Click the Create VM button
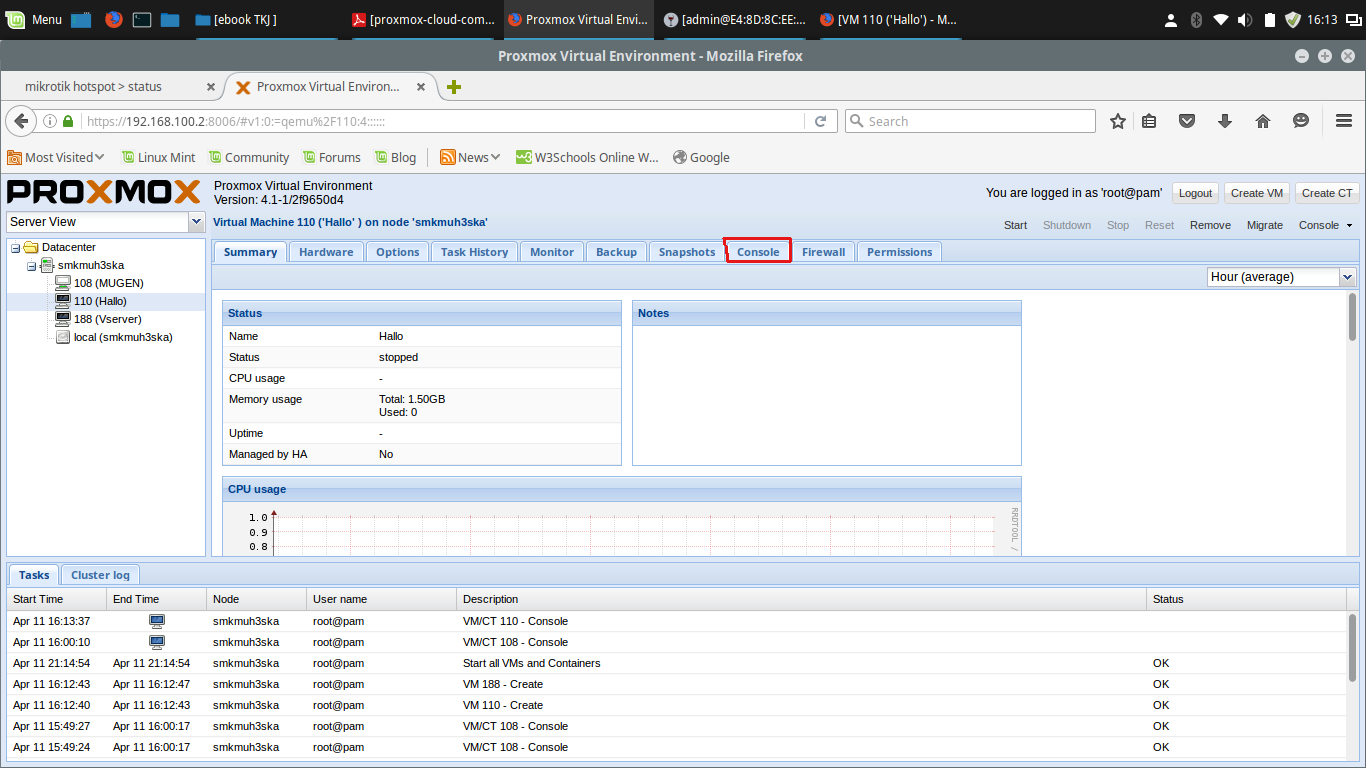Viewport: 1366px width, 768px height. [x=1257, y=193]
